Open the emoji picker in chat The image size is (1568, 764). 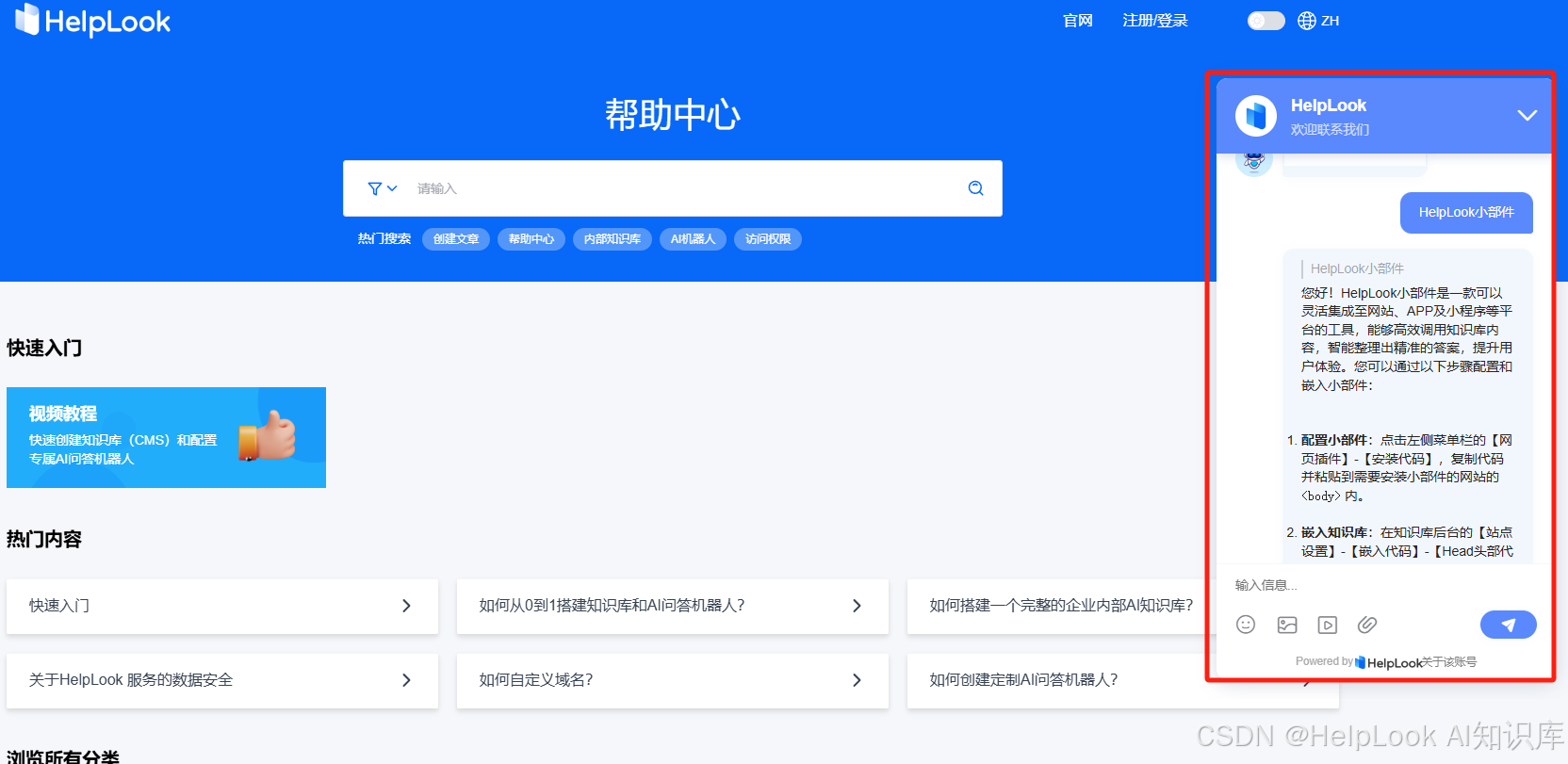click(x=1246, y=625)
